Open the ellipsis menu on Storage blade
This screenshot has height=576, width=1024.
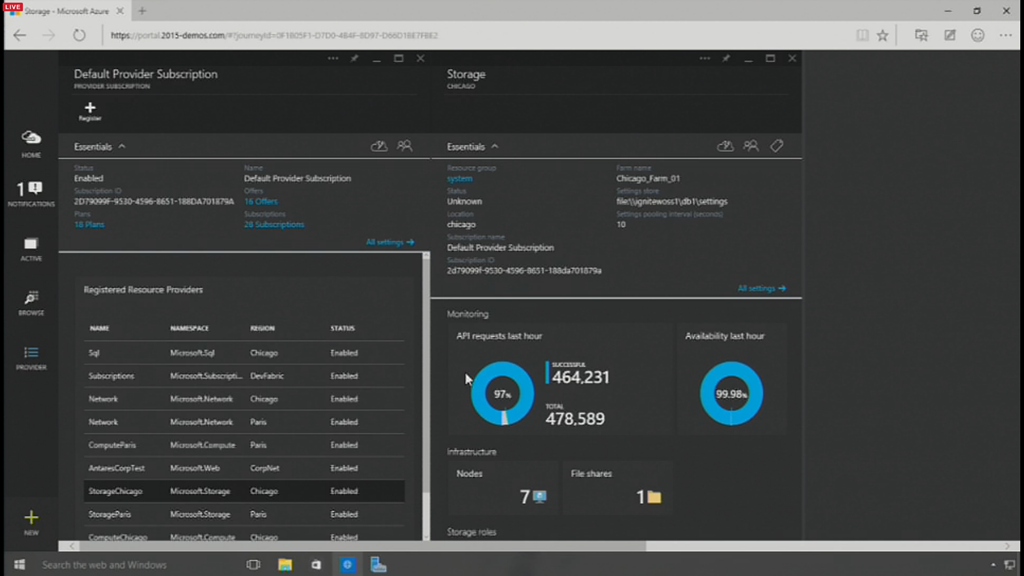[x=705, y=59]
